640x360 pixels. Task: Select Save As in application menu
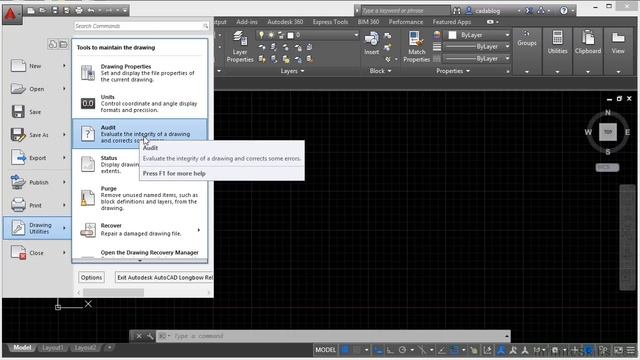[38, 134]
